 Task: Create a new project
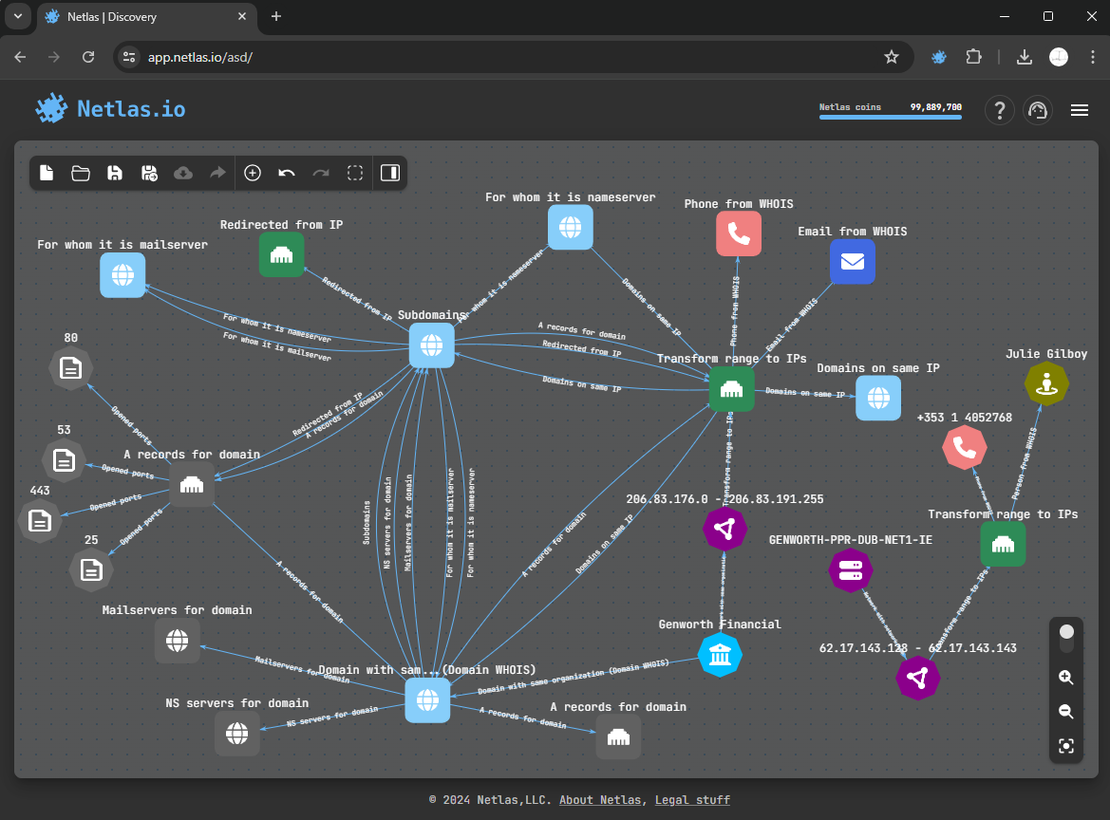click(x=46, y=173)
